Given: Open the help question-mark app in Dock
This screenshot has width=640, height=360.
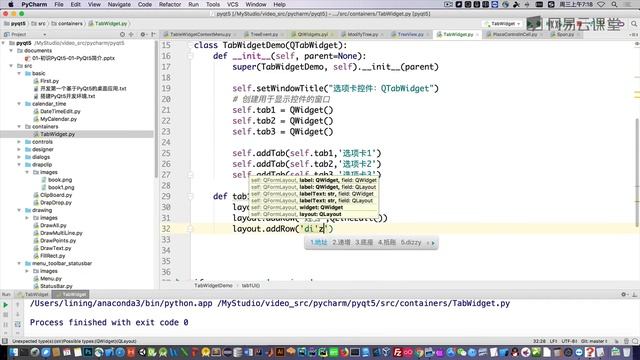Looking at the screenshot, I should [589, 352].
